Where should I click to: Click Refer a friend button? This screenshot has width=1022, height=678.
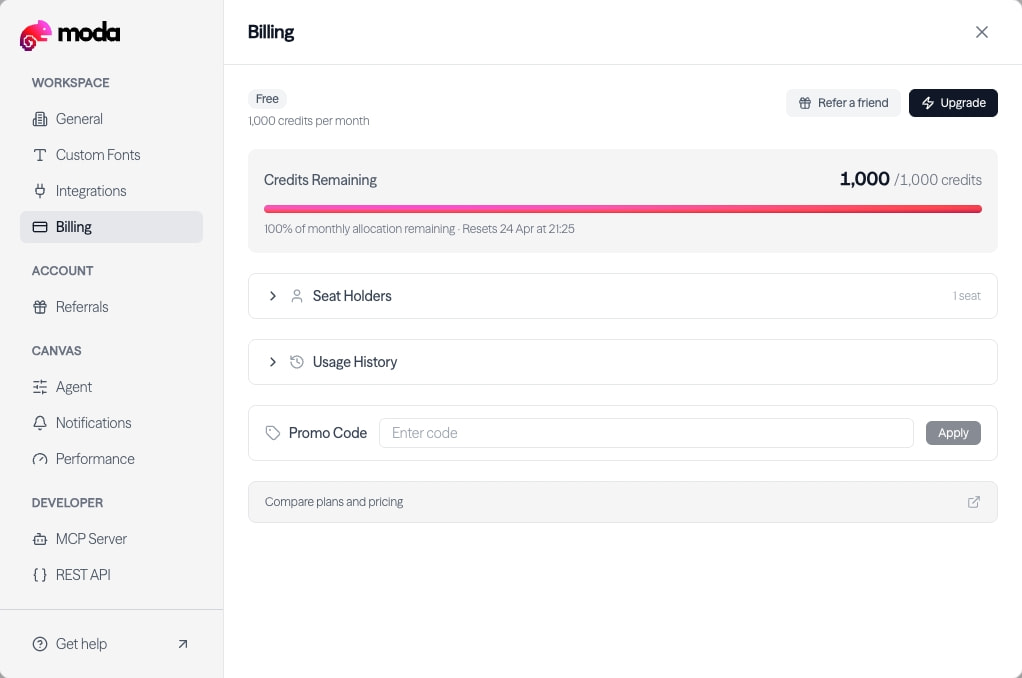843,103
